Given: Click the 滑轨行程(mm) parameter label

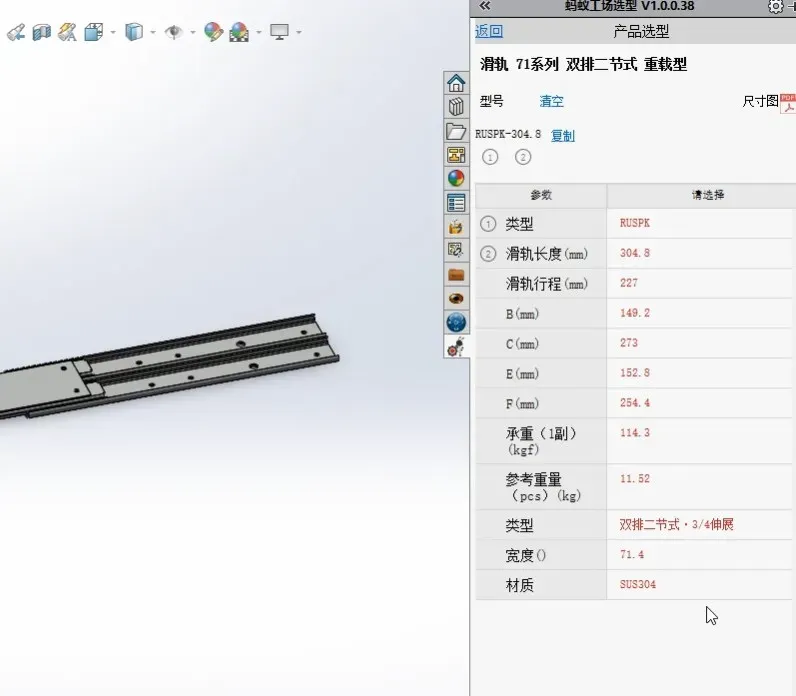Looking at the screenshot, I should coord(546,283).
